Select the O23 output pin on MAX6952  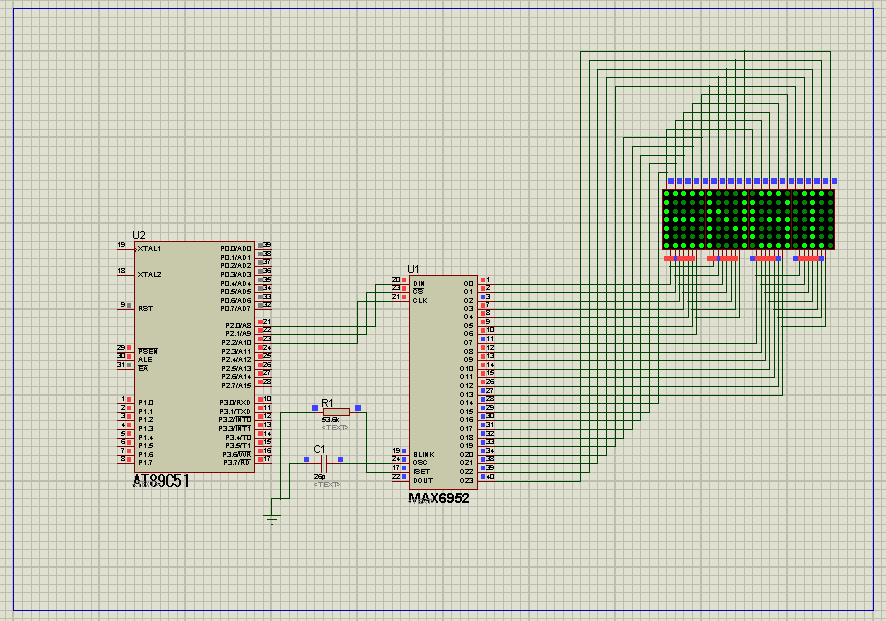[x=467, y=480]
